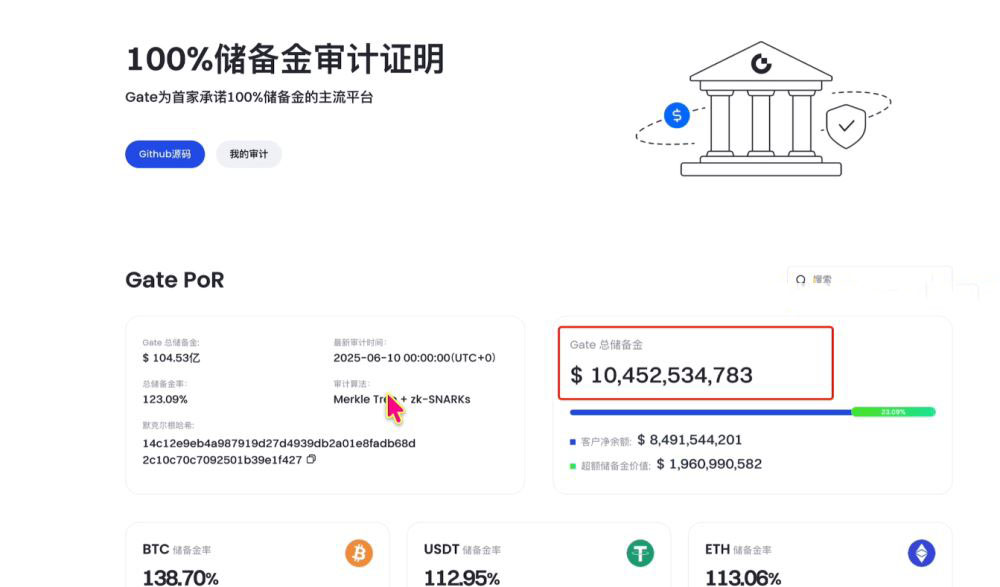Click the ETH Ethereum coin icon
Screen dimensions: 1000x587
click(920, 552)
